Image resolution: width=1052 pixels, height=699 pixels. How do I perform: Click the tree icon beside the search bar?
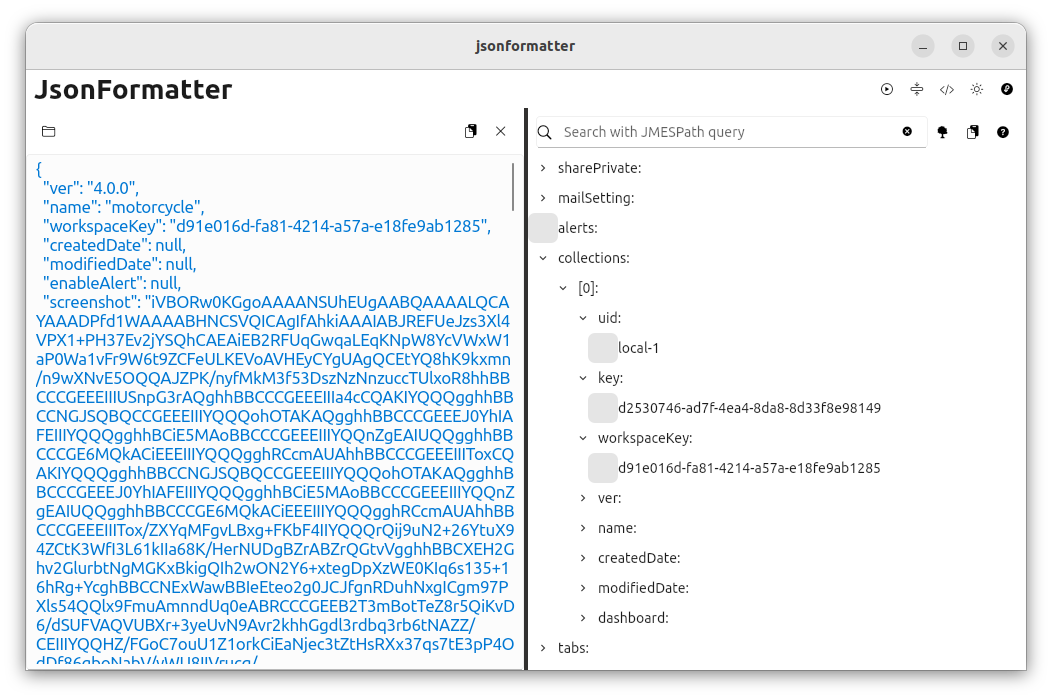pos(942,131)
